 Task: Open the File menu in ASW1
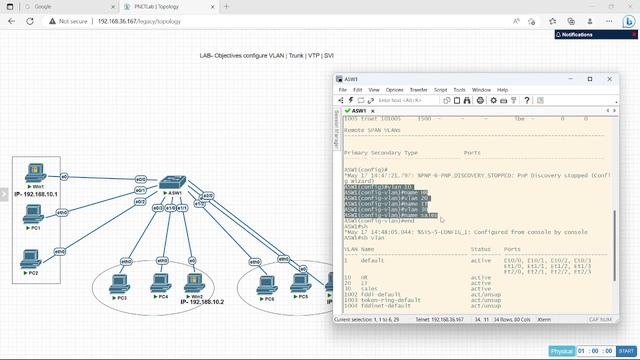coord(342,90)
